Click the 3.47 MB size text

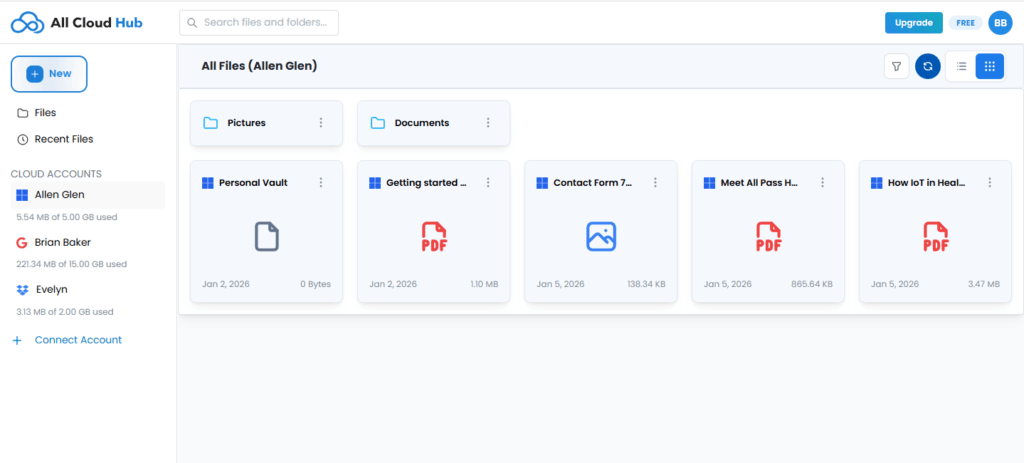point(984,284)
